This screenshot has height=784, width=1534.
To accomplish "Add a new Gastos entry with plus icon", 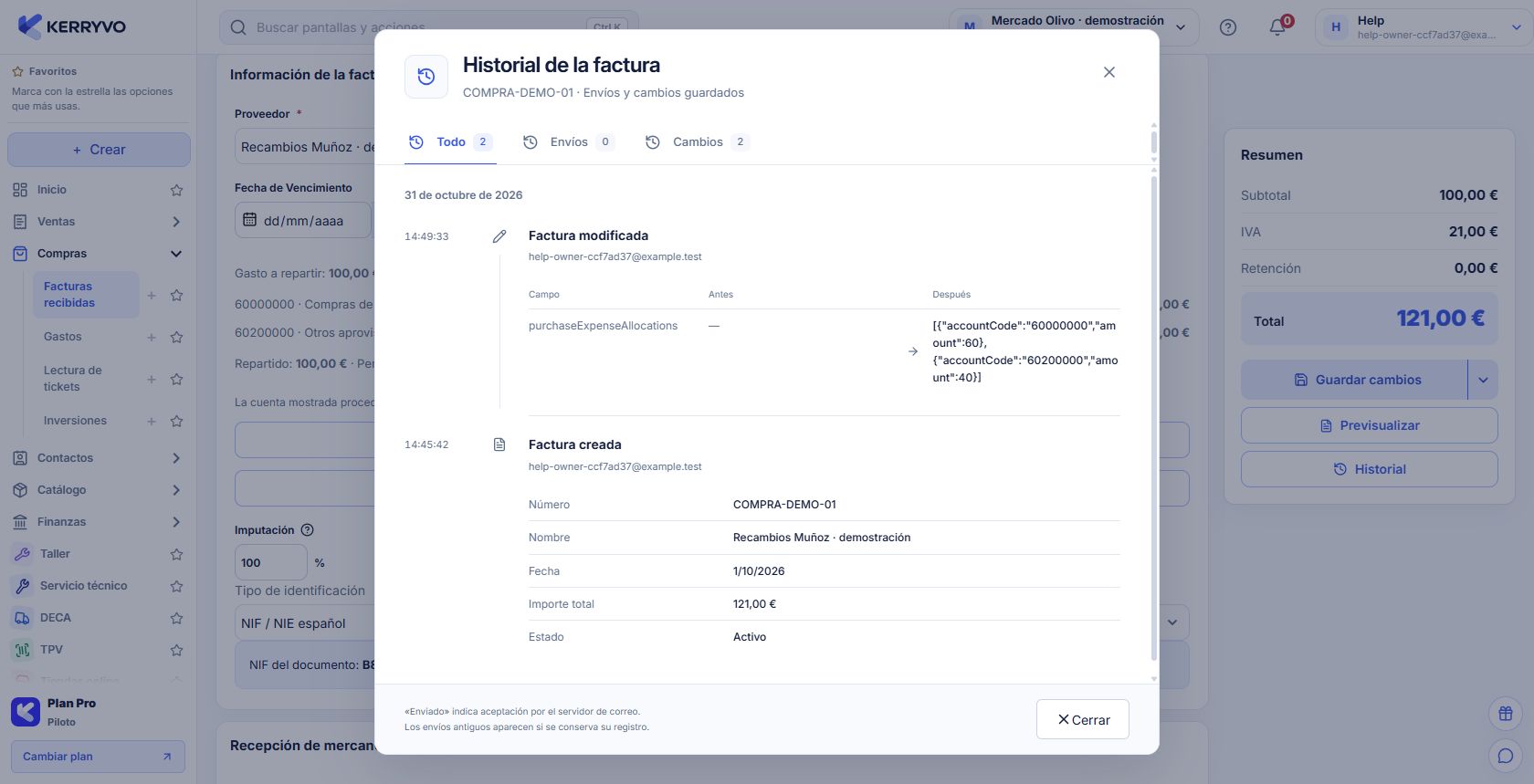I will click(152, 337).
